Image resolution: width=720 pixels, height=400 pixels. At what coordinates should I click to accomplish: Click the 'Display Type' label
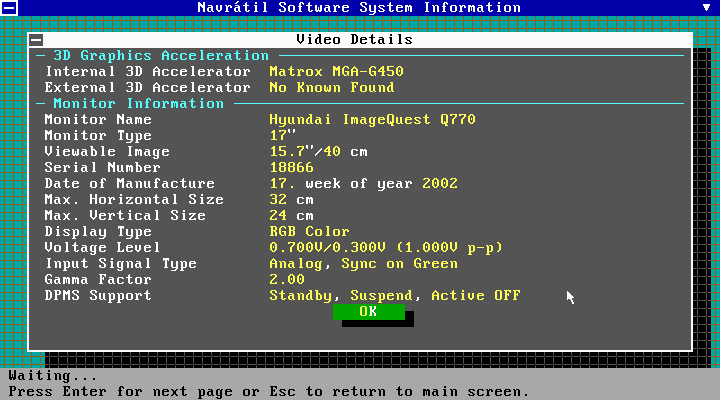click(98, 231)
